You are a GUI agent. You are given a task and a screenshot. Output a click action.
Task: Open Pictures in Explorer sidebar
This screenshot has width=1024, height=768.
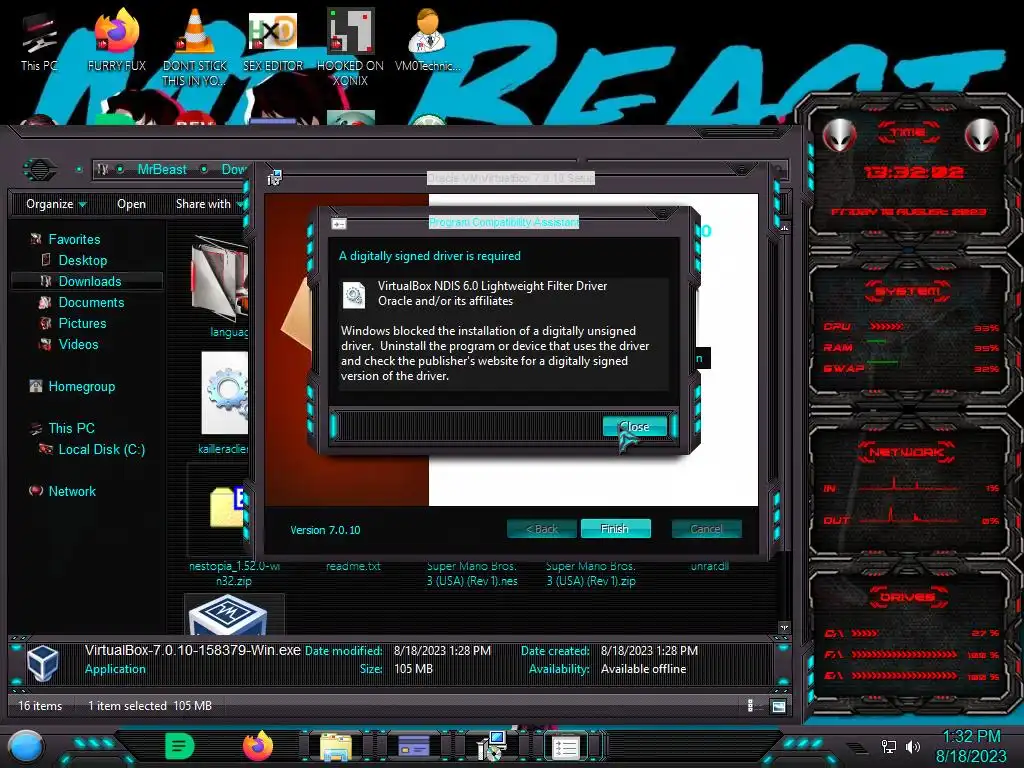82,323
